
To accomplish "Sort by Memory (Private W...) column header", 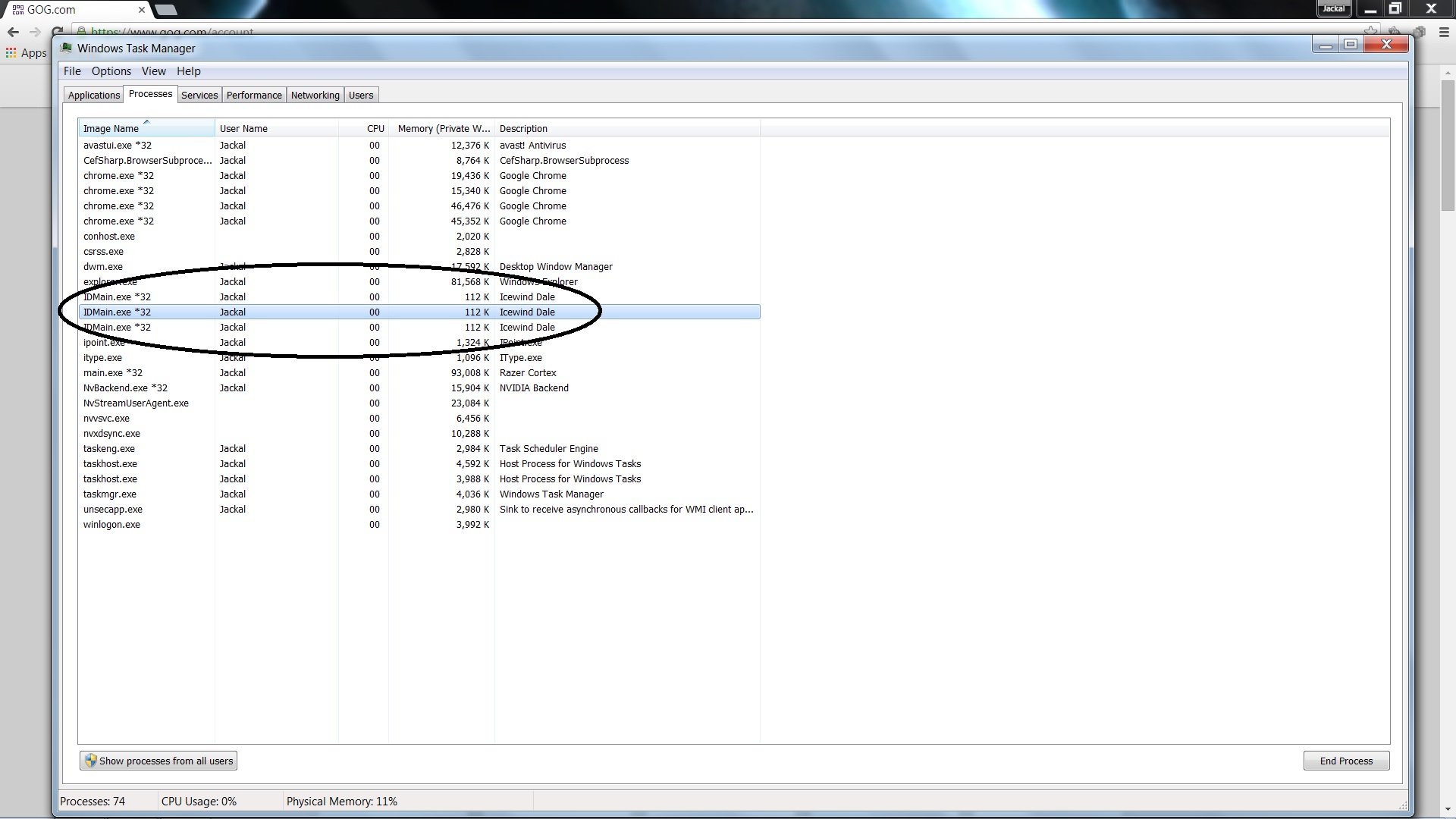I will coord(442,128).
